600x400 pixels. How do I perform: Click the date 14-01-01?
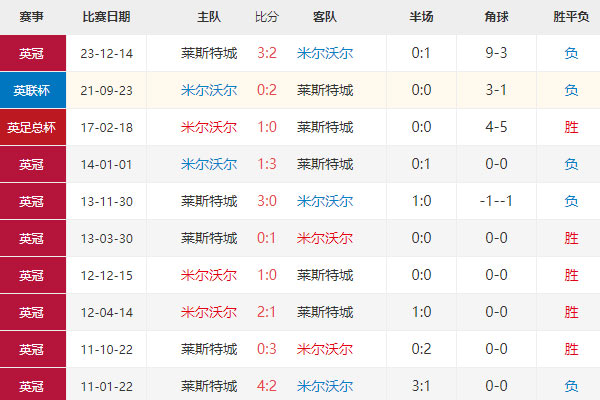106,164
